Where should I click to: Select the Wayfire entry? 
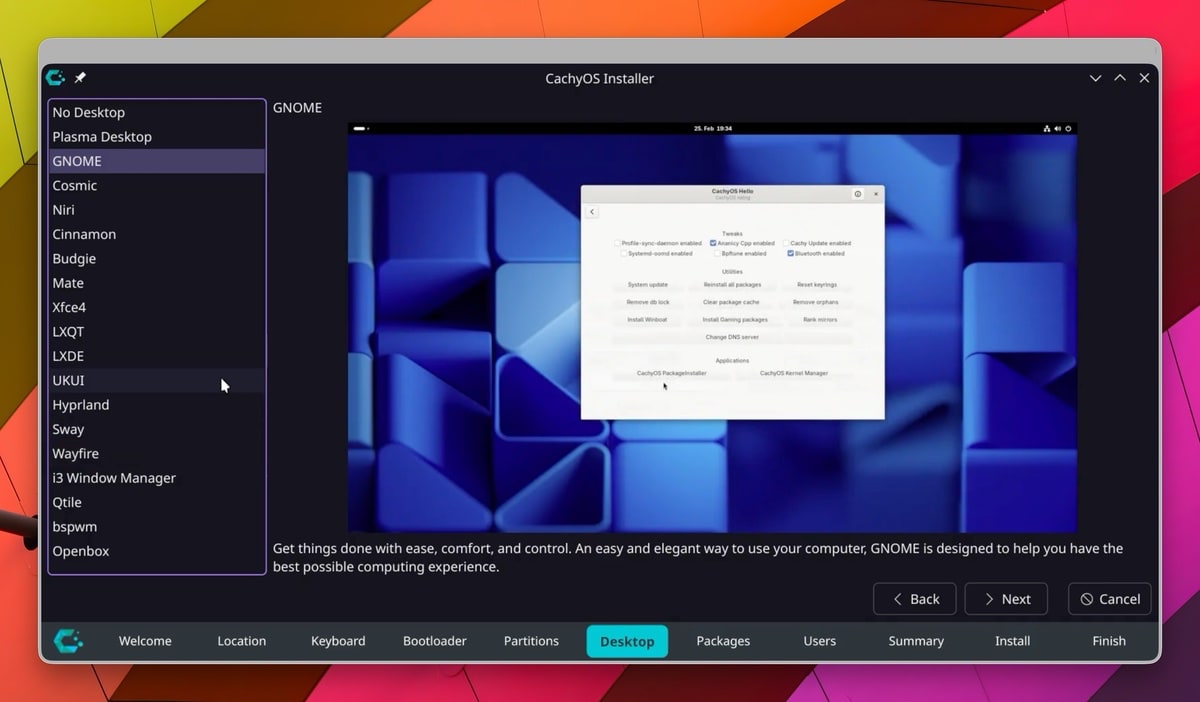click(157, 453)
